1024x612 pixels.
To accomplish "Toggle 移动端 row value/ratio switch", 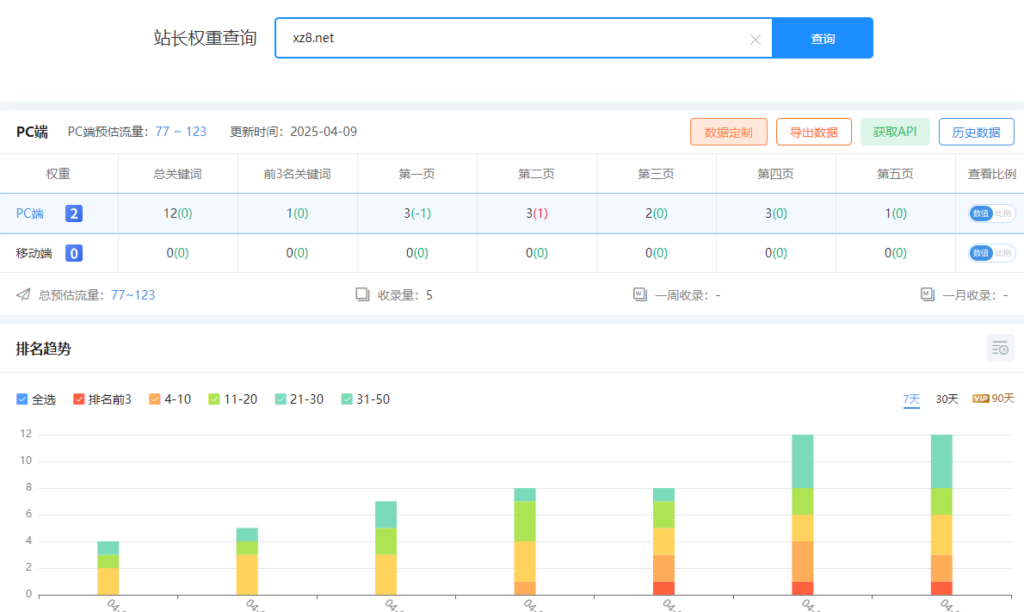I will coord(991,253).
